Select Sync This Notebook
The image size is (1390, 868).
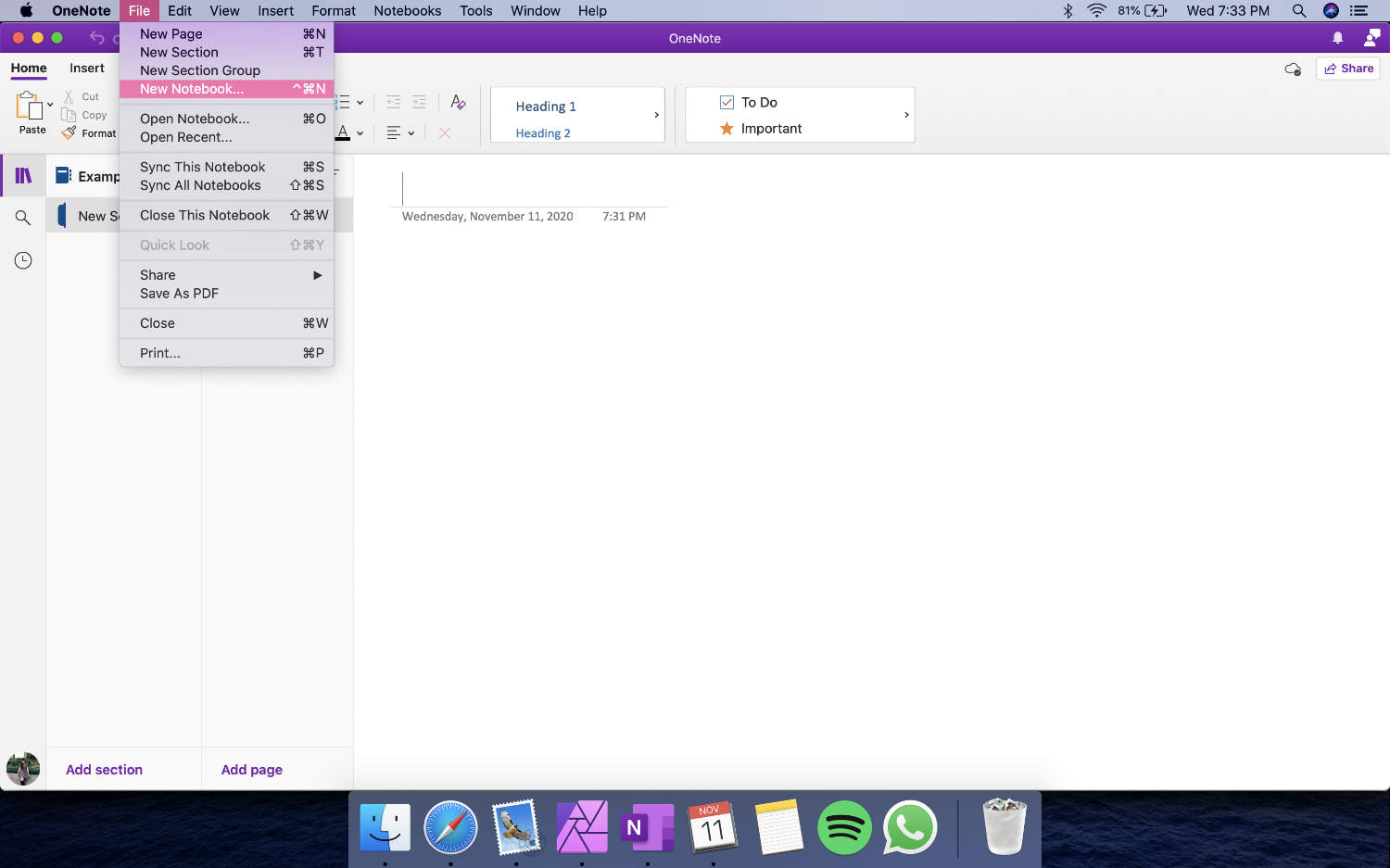226,167
